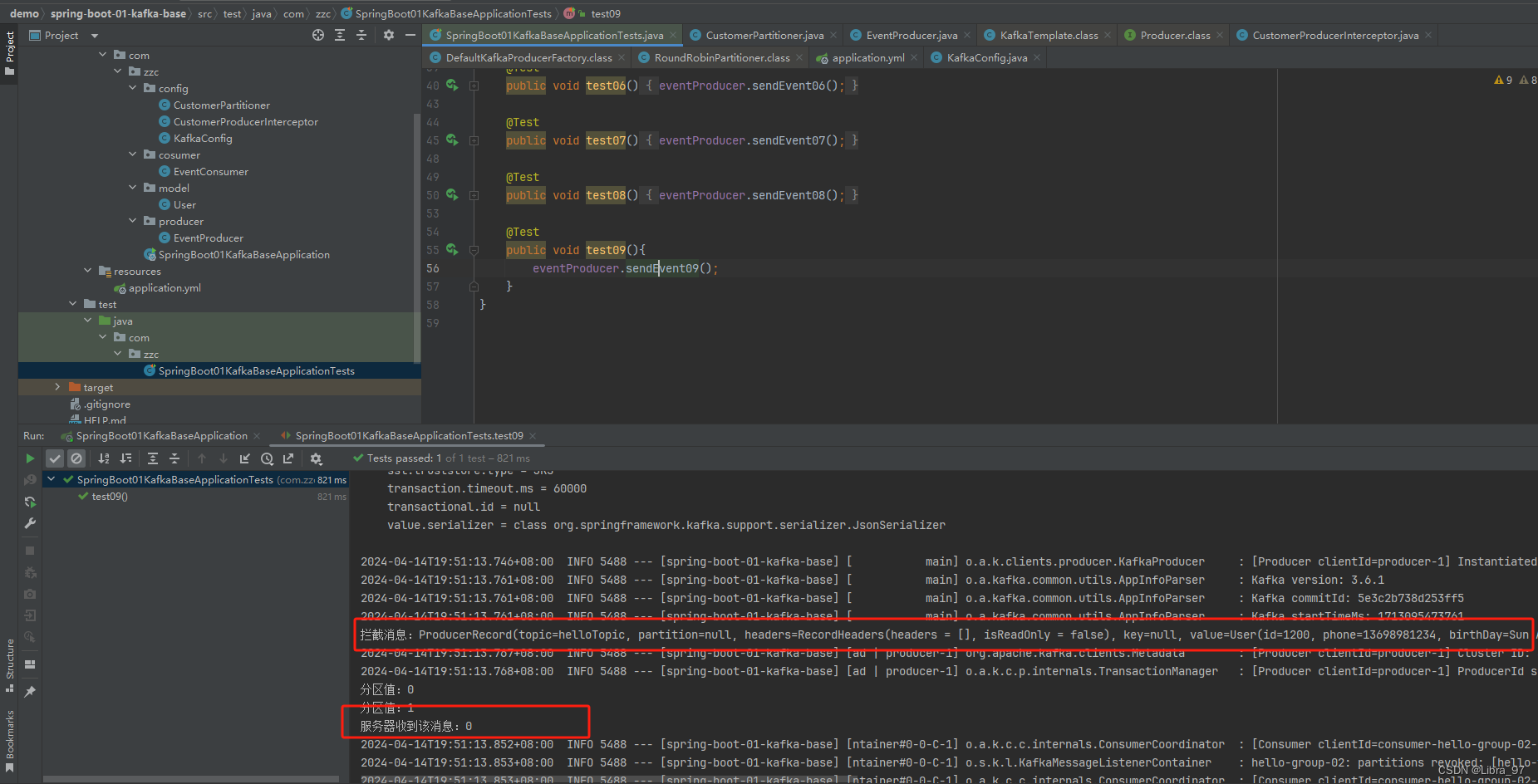
Task: Click the Stop square icon in Run sidebar
Action: click(30, 551)
